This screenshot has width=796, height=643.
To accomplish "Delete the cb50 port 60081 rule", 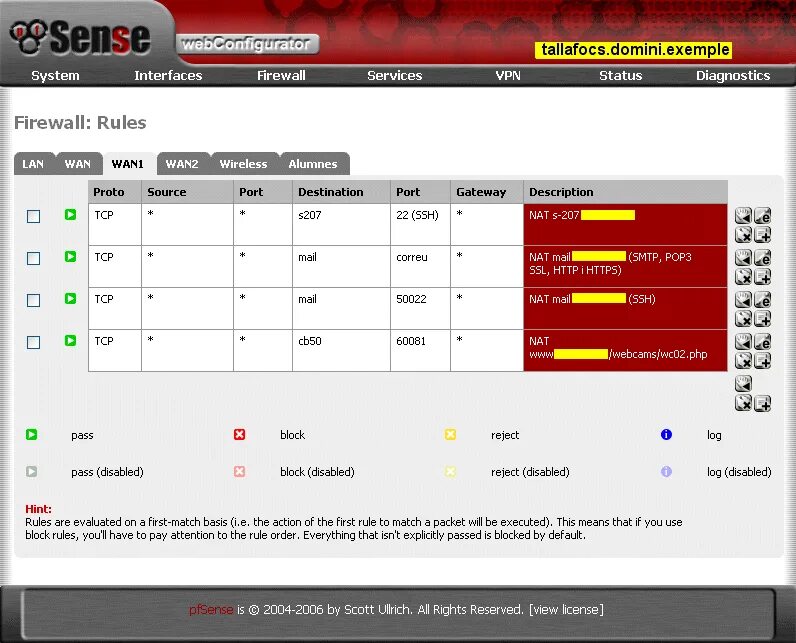I will coord(743,361).
